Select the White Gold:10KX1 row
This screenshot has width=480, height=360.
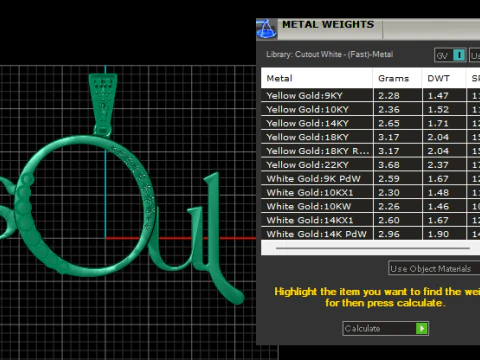point(370,192)
